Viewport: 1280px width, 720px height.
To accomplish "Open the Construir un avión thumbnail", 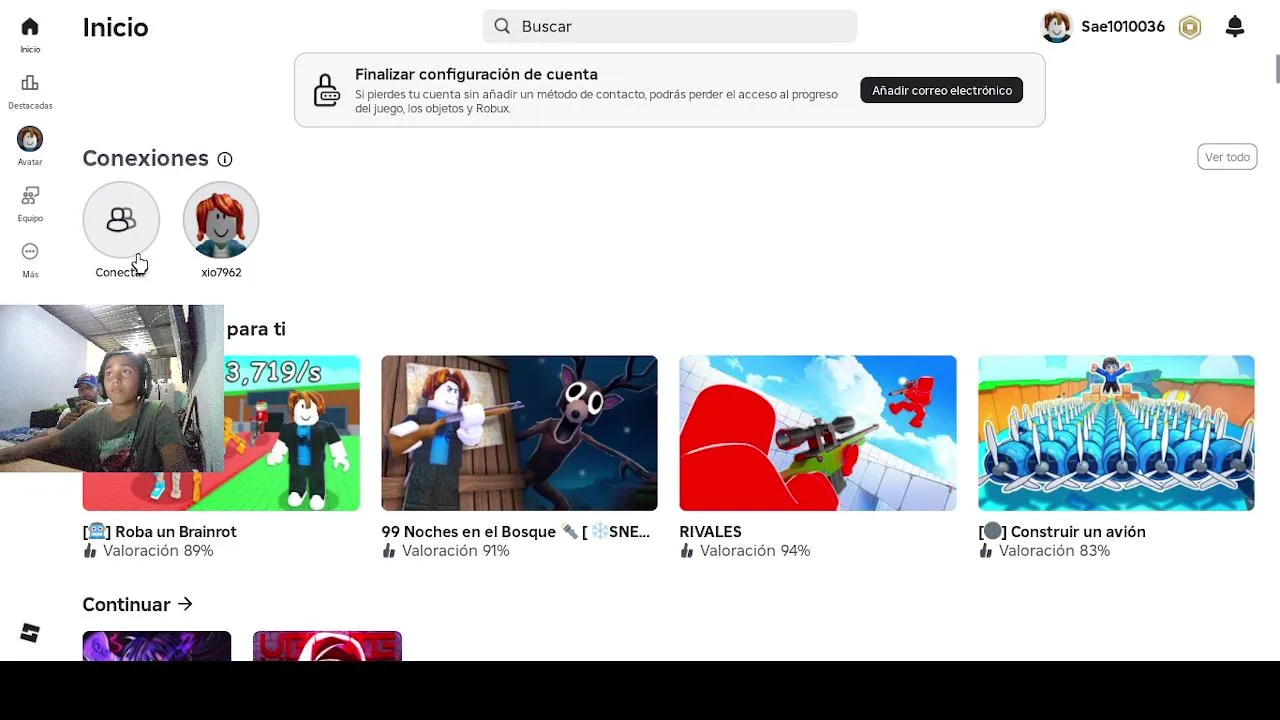I will click(1116, 433).
